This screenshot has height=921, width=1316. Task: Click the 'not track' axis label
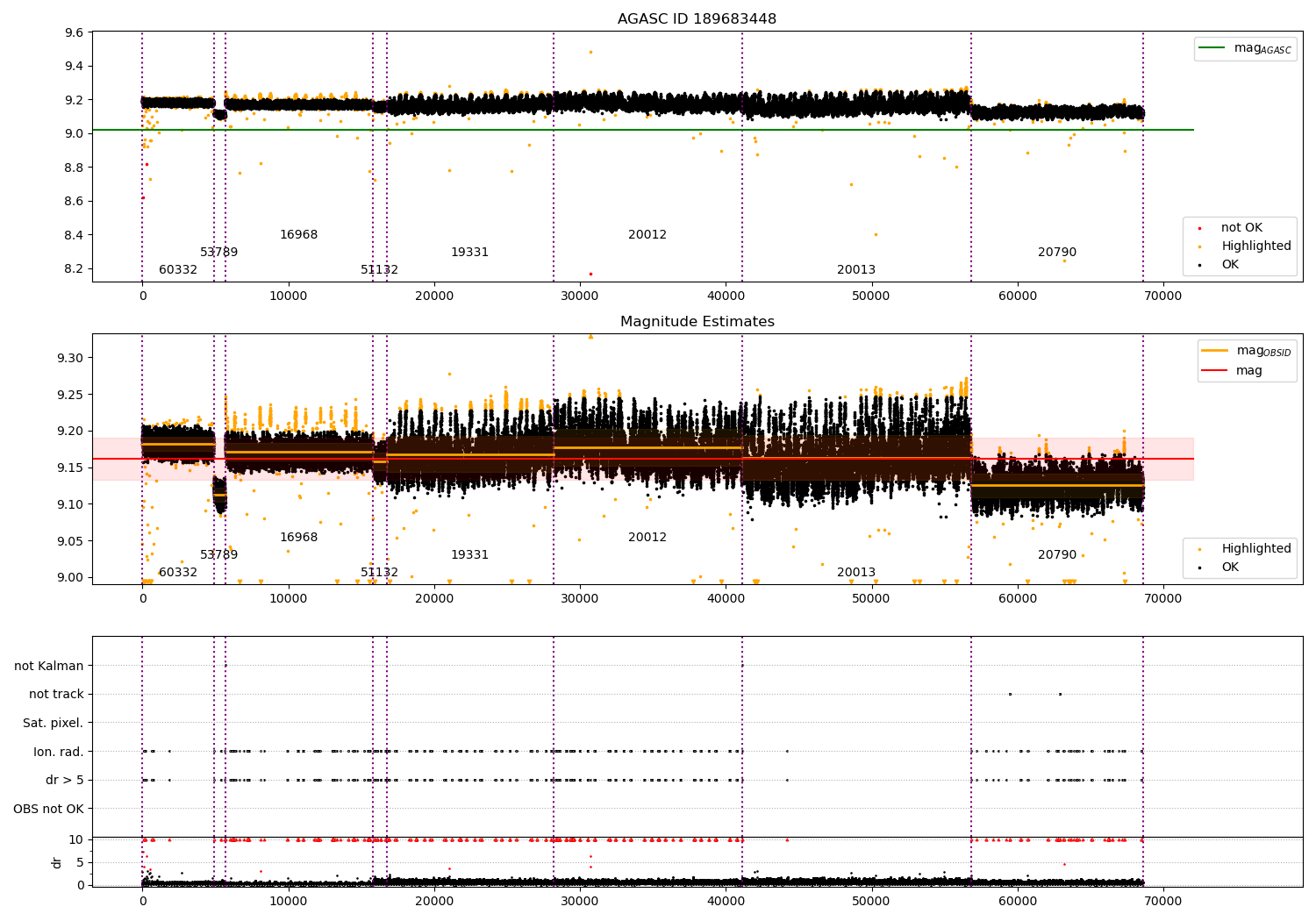coord(56,695)
